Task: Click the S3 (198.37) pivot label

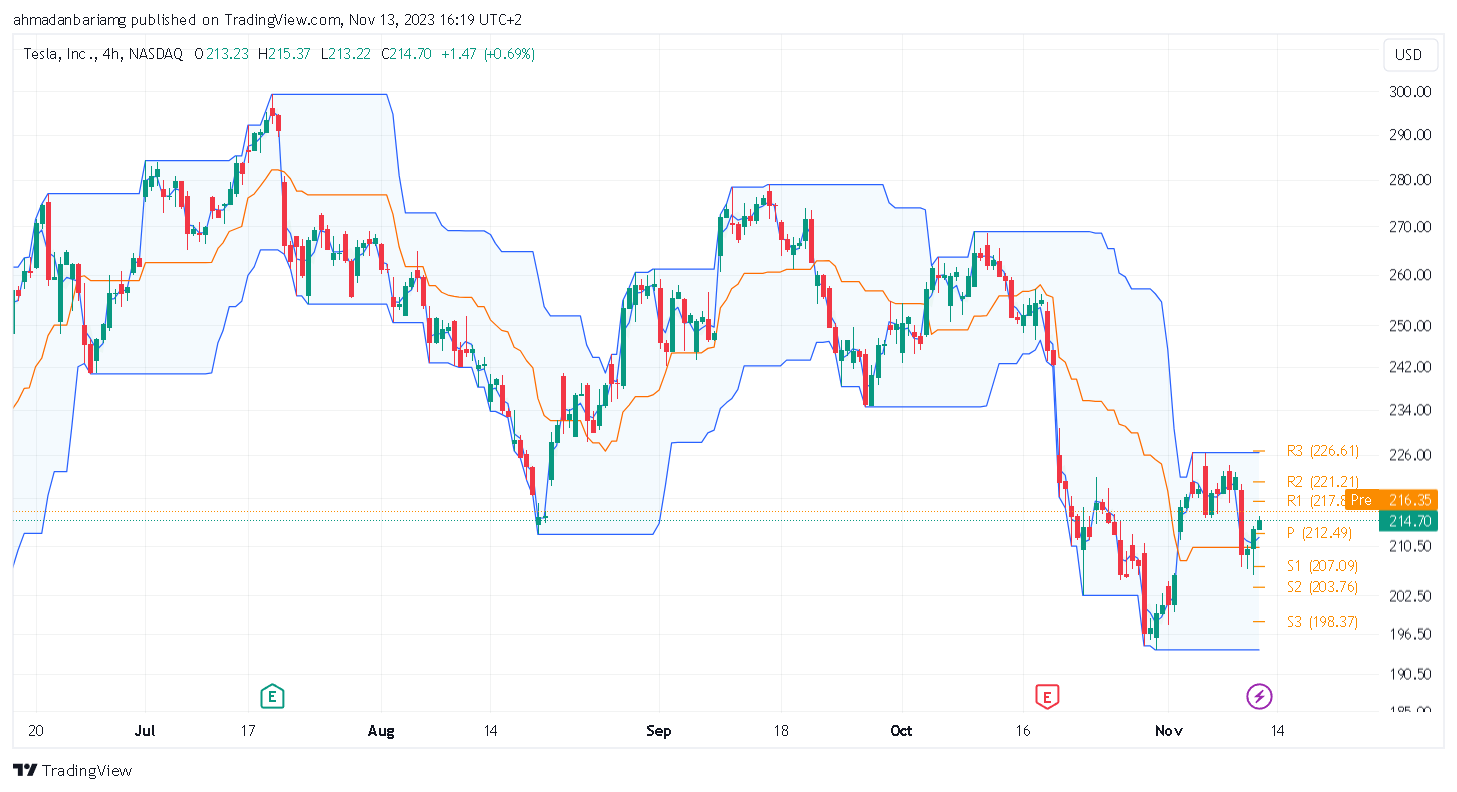Action: click(1322, 622)
